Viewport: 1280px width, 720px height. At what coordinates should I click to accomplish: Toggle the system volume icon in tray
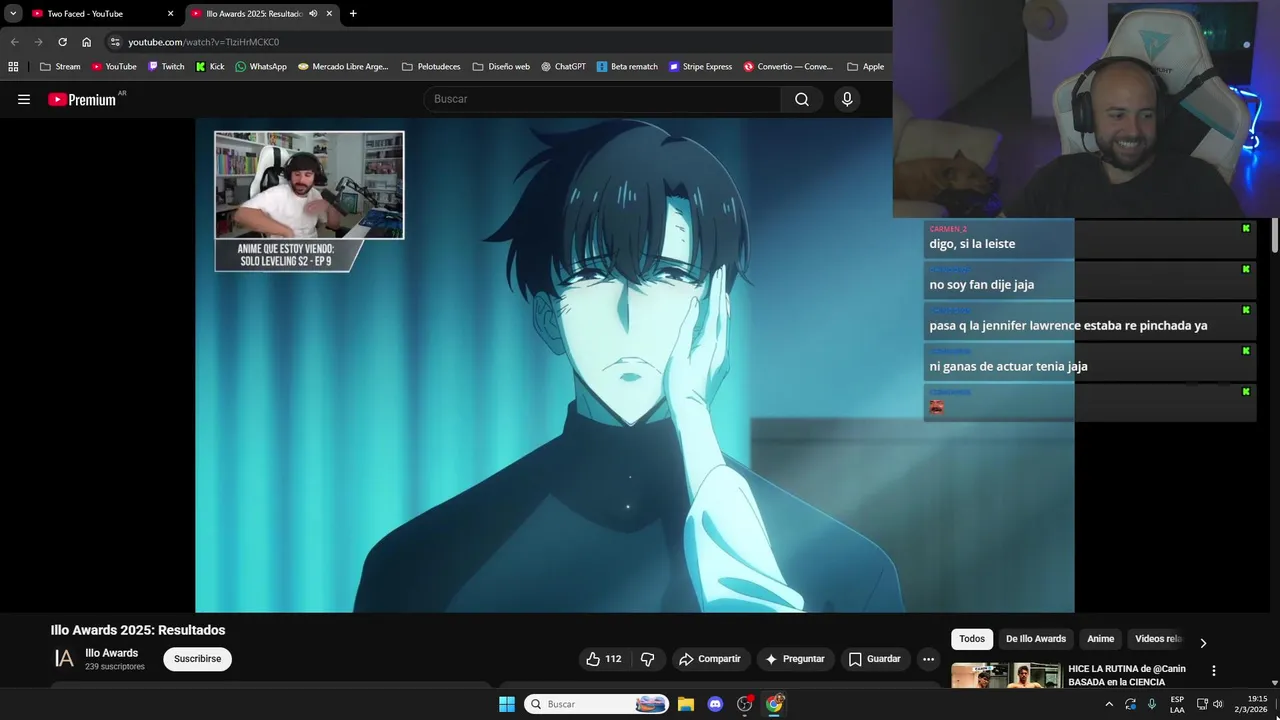click(x=1218, y=704)
